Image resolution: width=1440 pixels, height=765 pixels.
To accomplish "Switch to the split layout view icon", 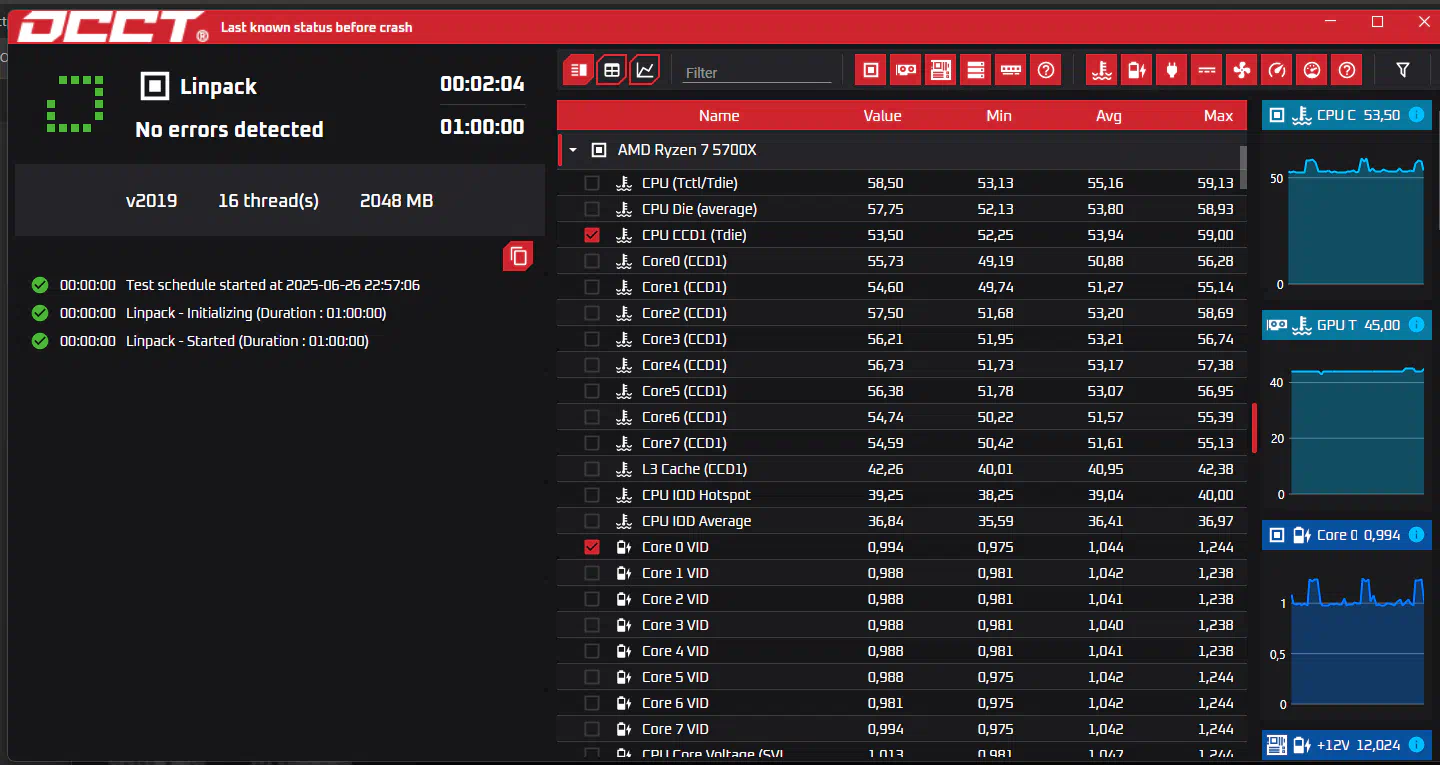I will pyautogui.click(x=577, y=70).
